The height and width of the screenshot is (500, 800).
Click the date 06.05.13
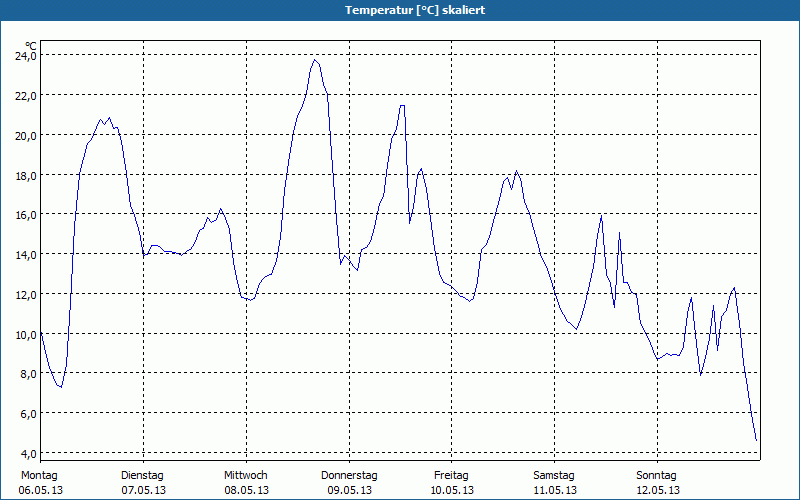(41, 490)
